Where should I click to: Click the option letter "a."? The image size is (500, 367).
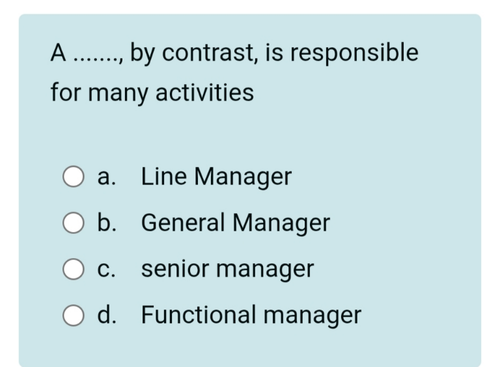pos(107,177)
